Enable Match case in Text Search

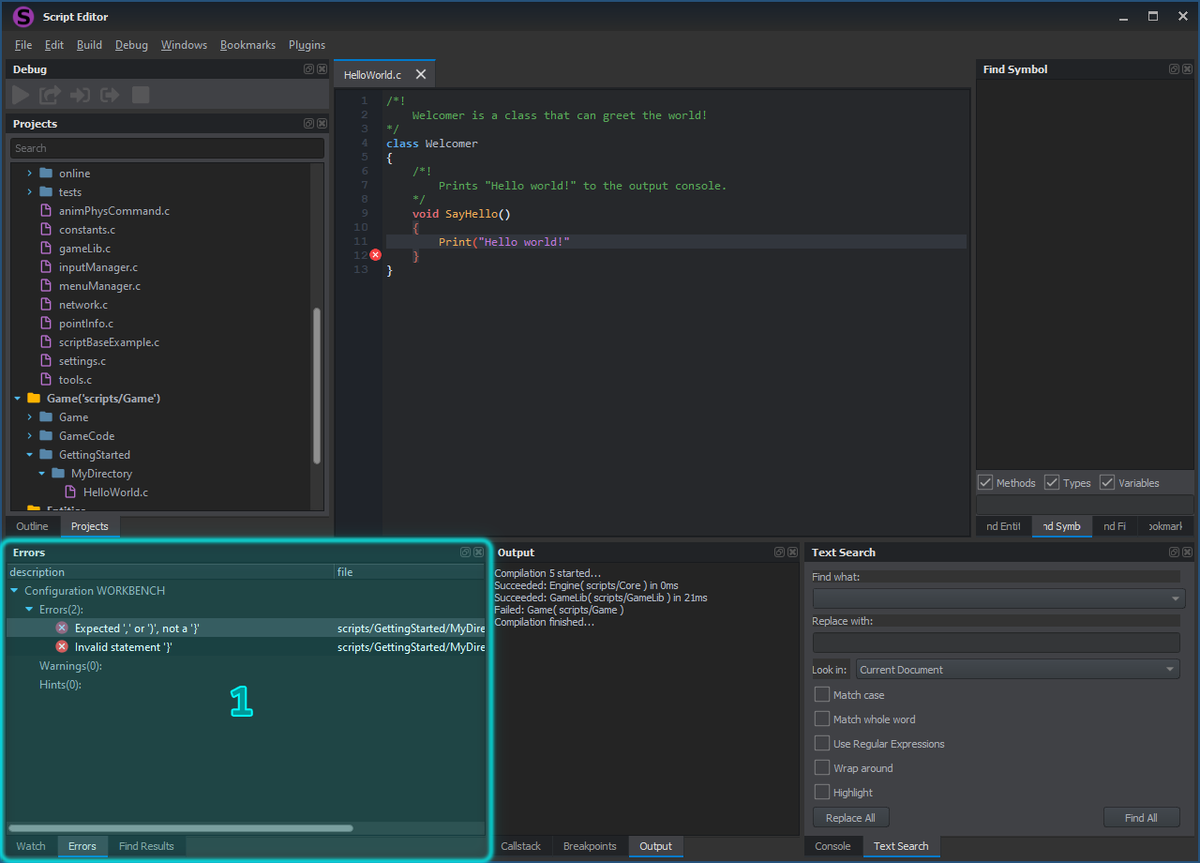coord(823,694)
